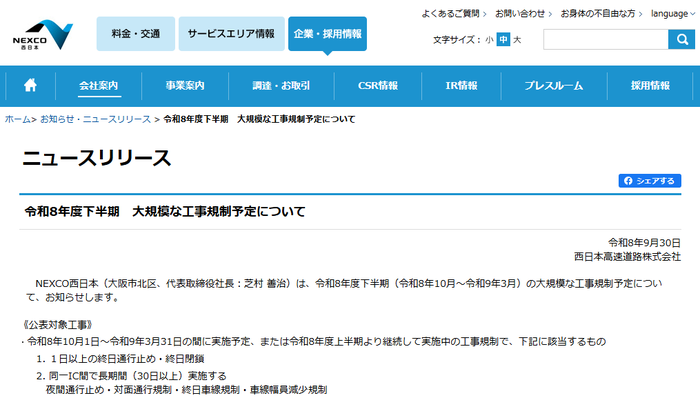The height and width of the screenshot is (398, 700).
Task: Open the 料金・交通 tab
Action: tap(136, 34)
